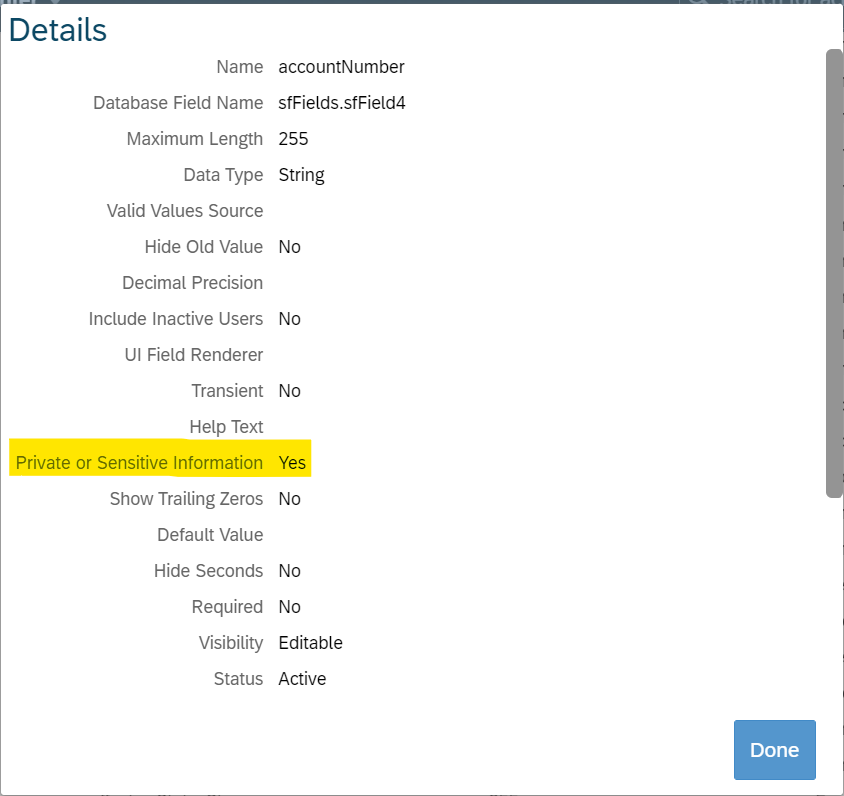Click the Maximum Length value '255'
Image resolution: width=844 pixels, height=796 pixels.
[x=293, y=139]
